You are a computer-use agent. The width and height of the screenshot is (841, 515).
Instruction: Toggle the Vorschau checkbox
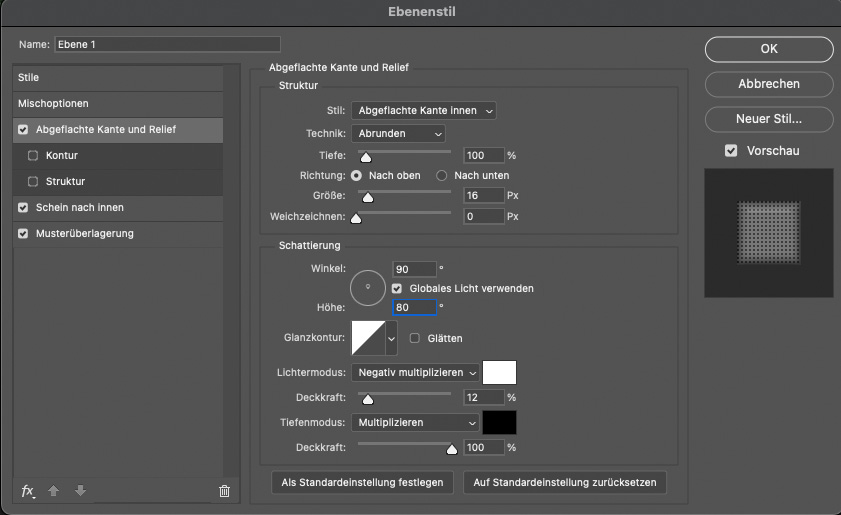tap(731, 151)
